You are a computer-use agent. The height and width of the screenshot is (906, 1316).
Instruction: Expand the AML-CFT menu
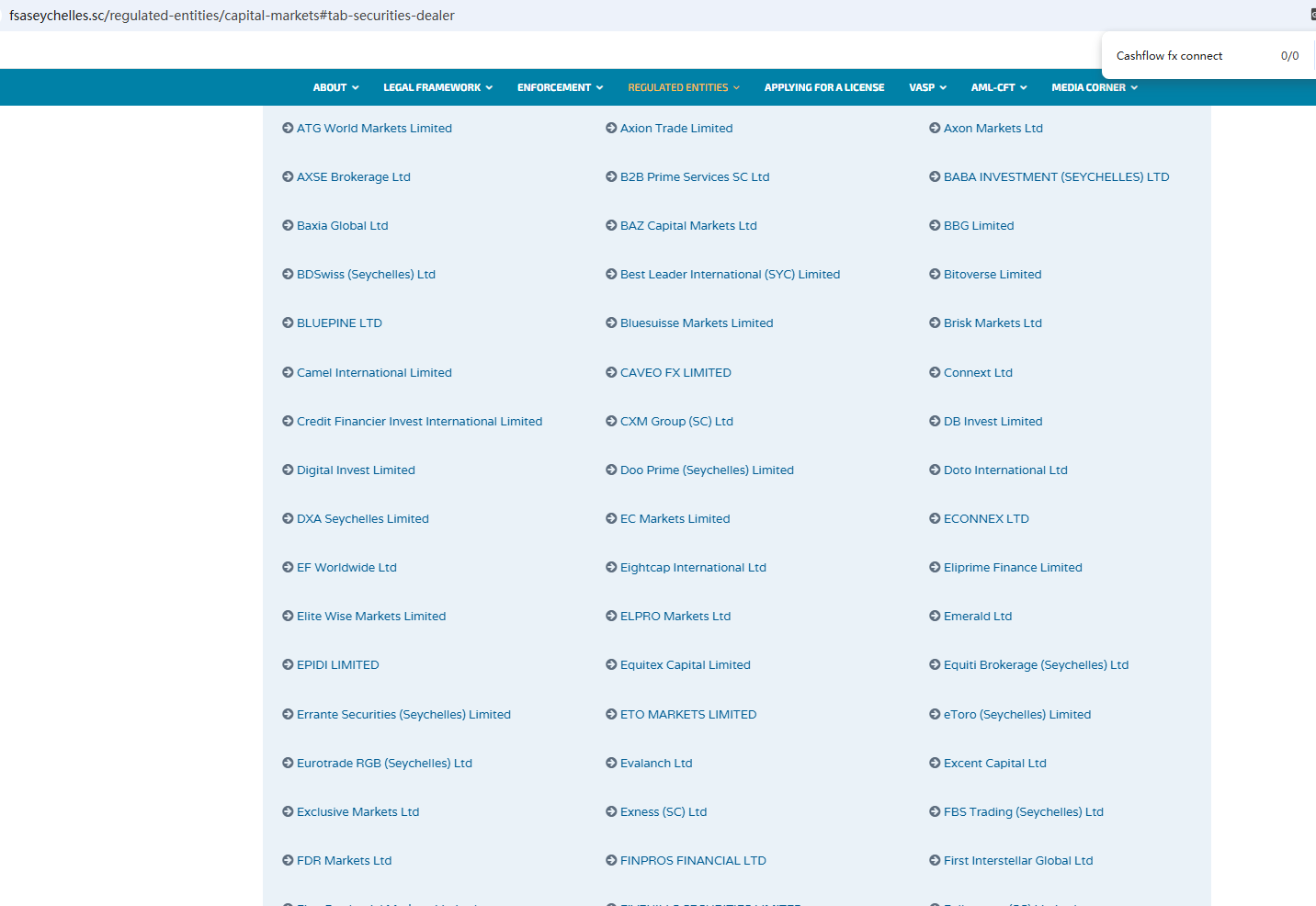point(999,88)
